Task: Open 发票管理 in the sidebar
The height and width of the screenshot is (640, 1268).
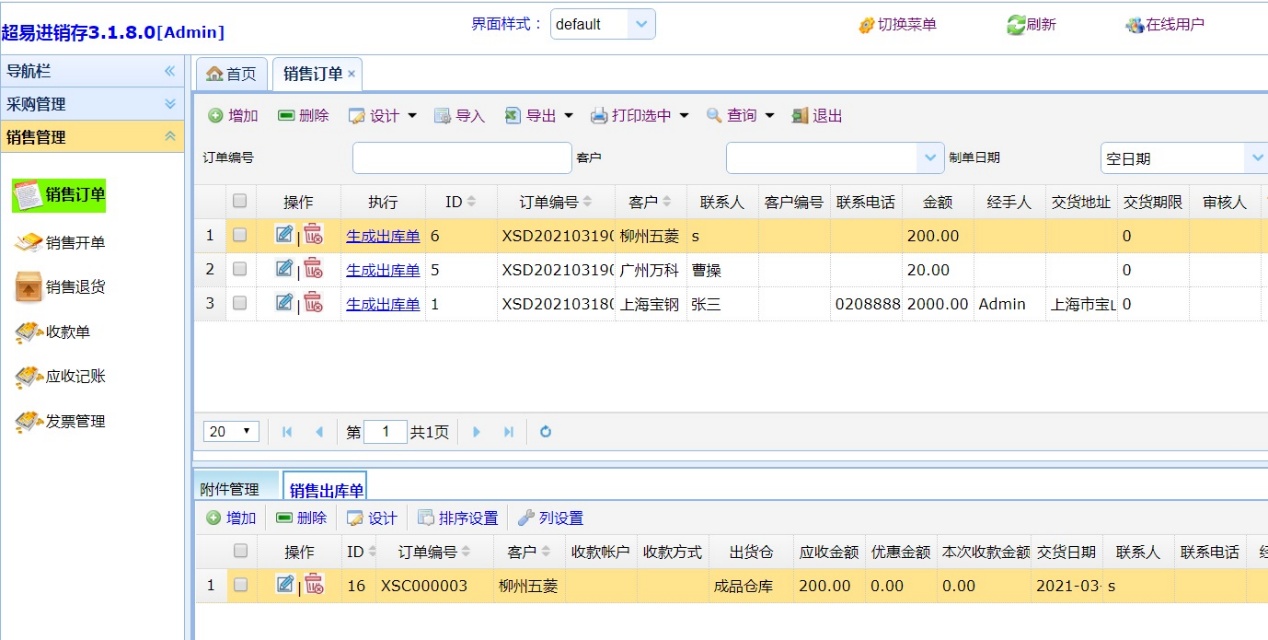Action: click(60, 421)
